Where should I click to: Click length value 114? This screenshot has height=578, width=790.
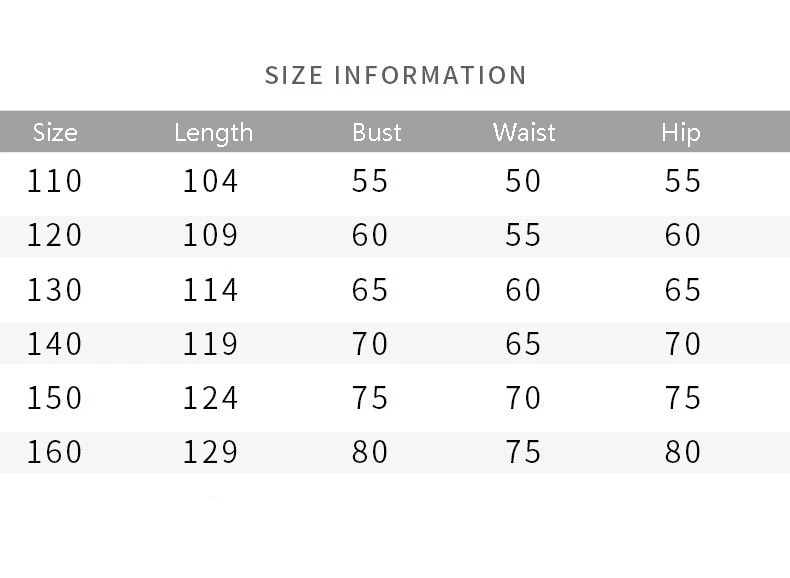click(x=210, y=289)
